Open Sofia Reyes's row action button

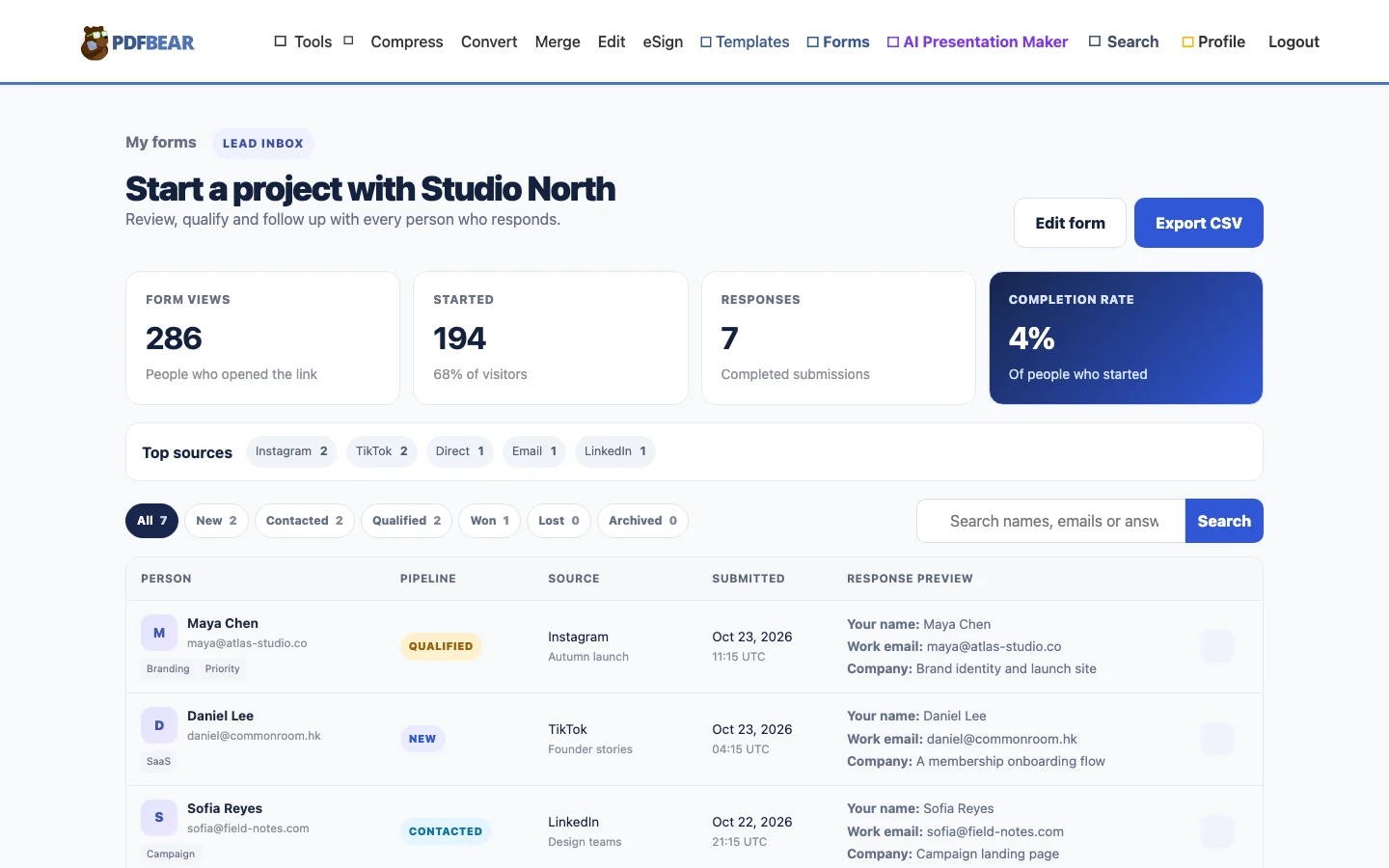(1217, 831)
